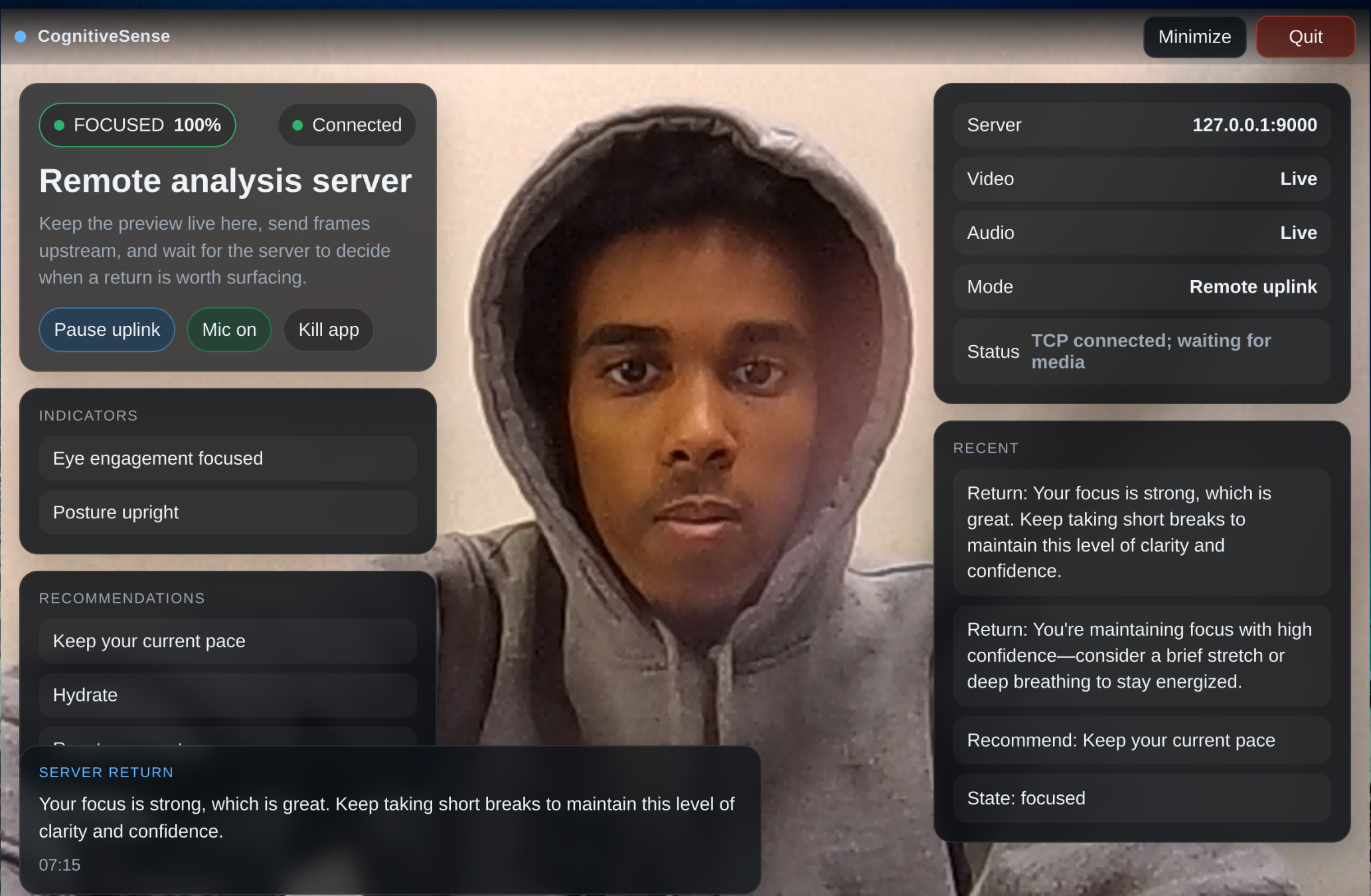Pause the uplink stream

pos(107,330)
